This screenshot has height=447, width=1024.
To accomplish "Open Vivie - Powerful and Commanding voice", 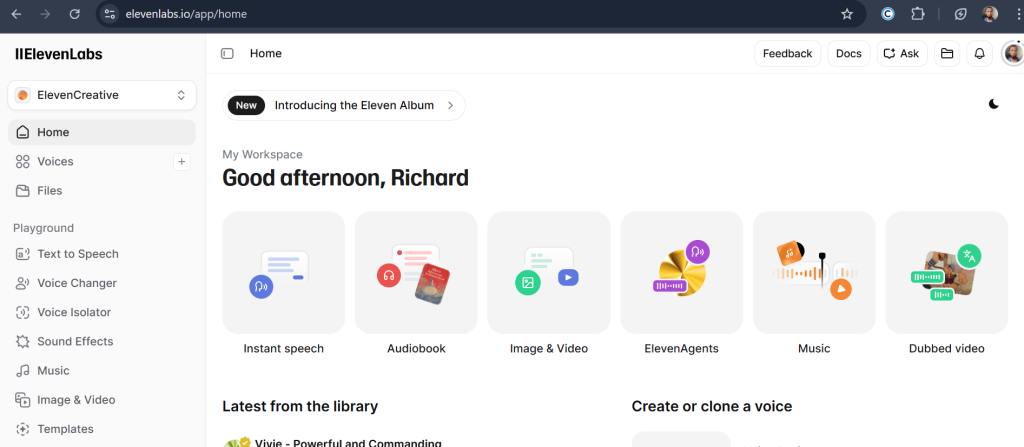I will 348,442.
